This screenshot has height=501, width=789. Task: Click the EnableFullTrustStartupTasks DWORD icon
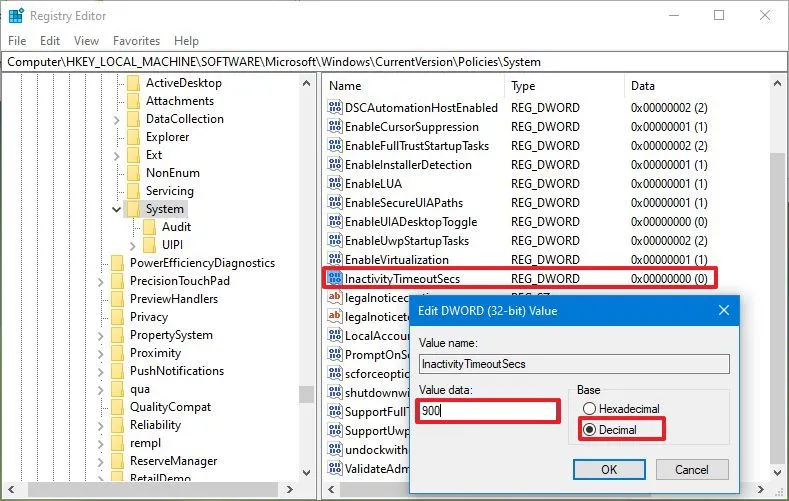coord(335,145)
